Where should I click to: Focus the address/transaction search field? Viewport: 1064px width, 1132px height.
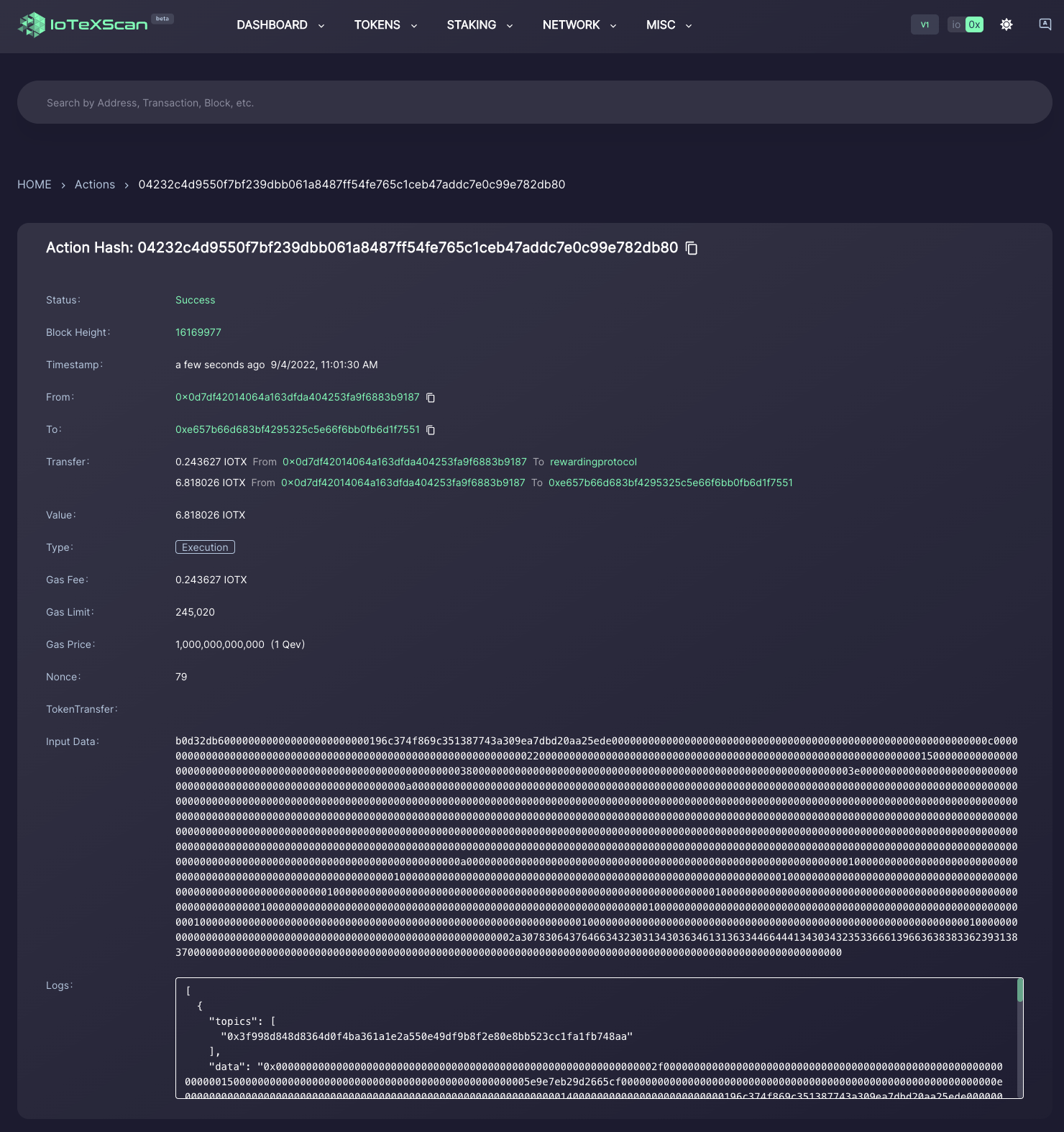pos(535,102)
